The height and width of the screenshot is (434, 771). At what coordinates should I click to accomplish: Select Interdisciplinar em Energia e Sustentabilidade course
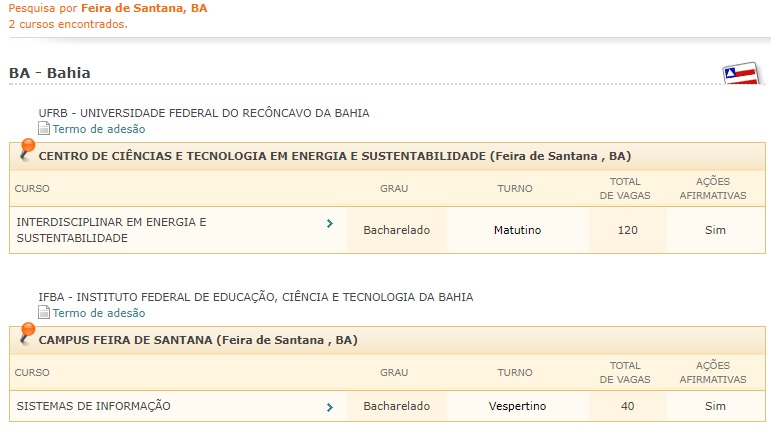[112, 230]
